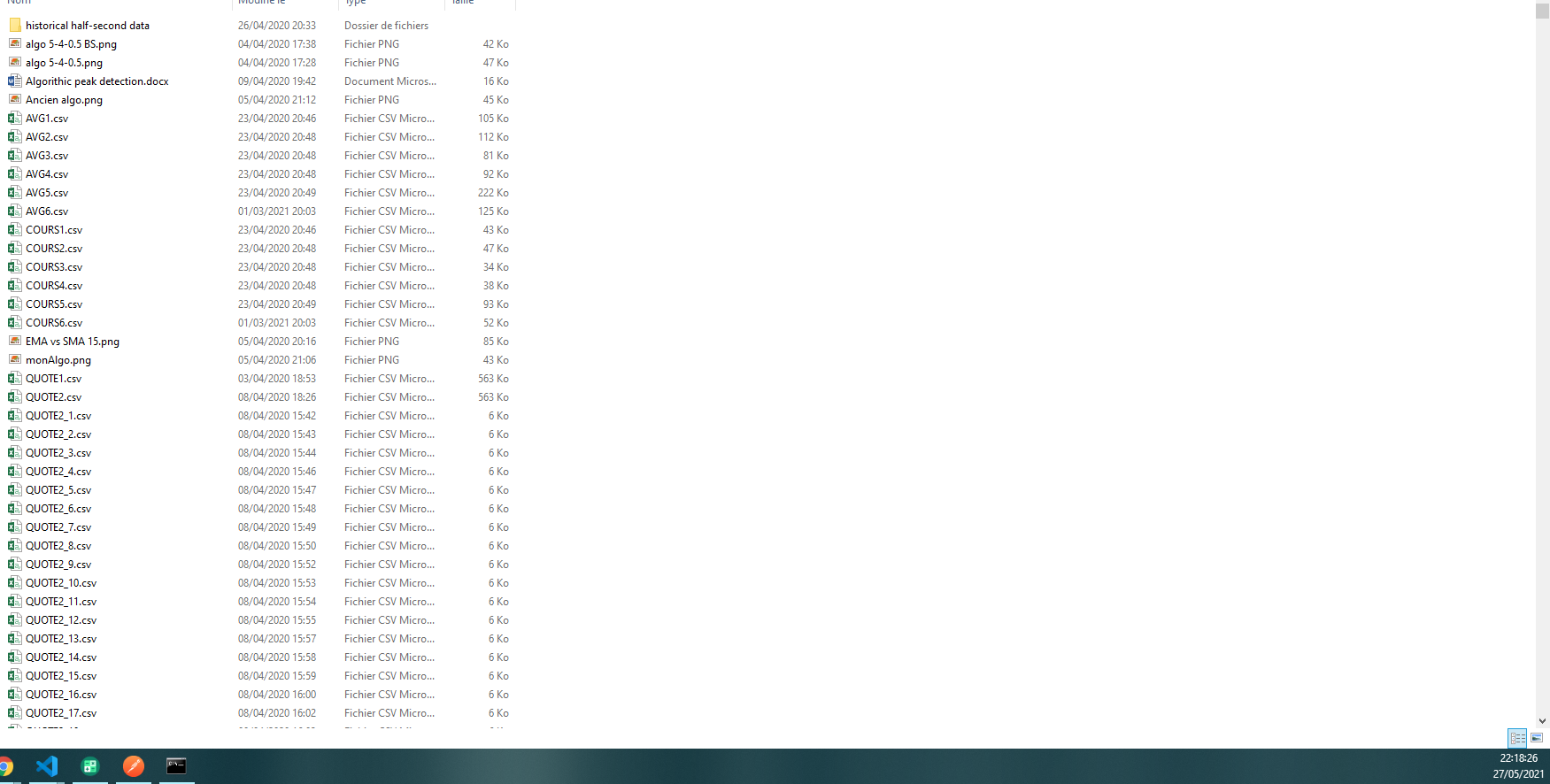Select file name QUOTE2_2.csv
Image resolution: width=1550 pixels, height=784 pixels.
pyautogui.click(x=58, y=434)
